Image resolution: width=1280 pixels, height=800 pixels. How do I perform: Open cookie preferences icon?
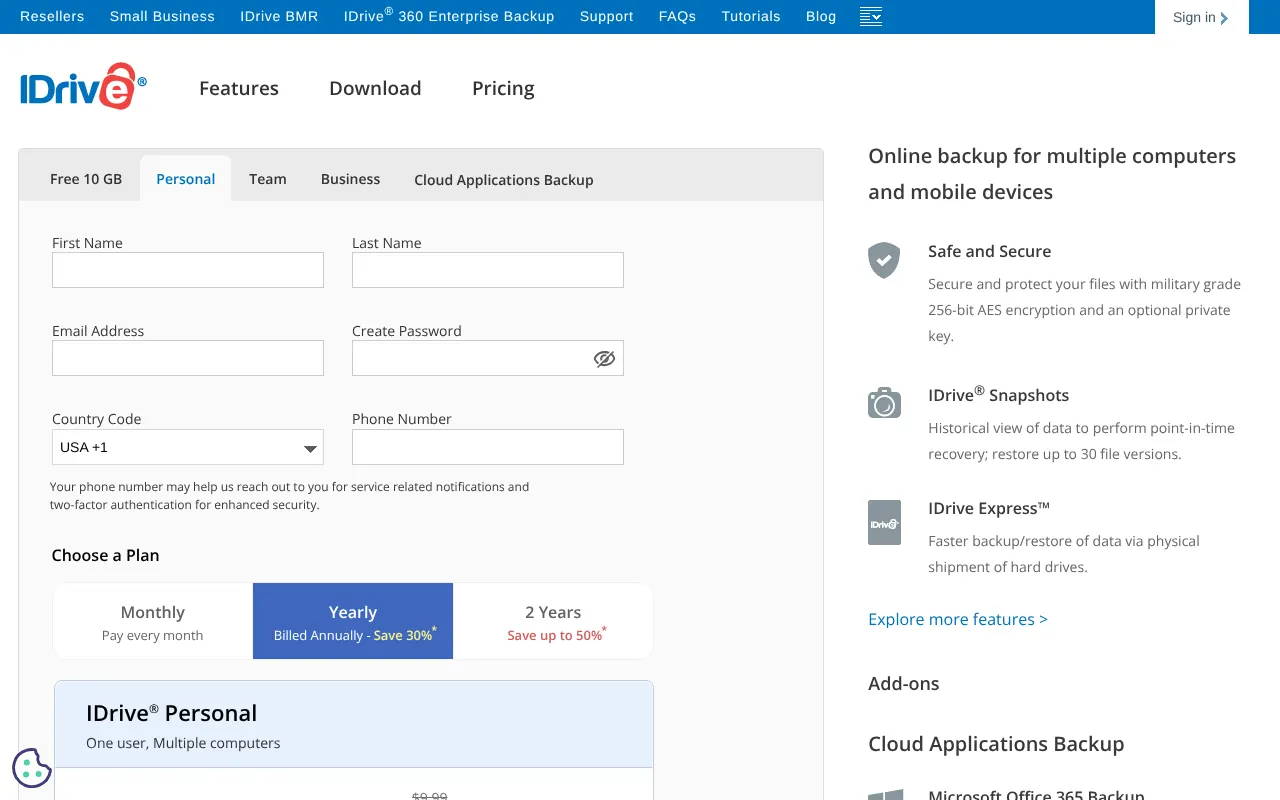pyautogui.click(x=32, y=768)
